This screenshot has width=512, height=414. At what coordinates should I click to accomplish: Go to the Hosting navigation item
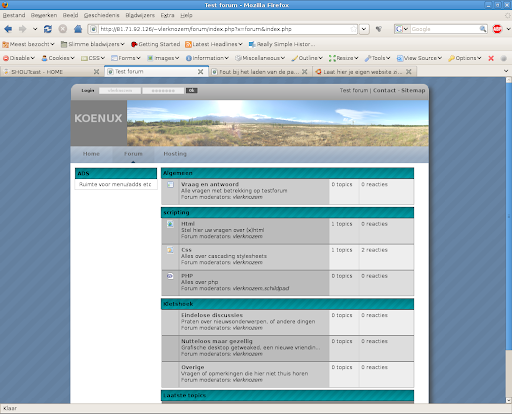pos(175,154)
